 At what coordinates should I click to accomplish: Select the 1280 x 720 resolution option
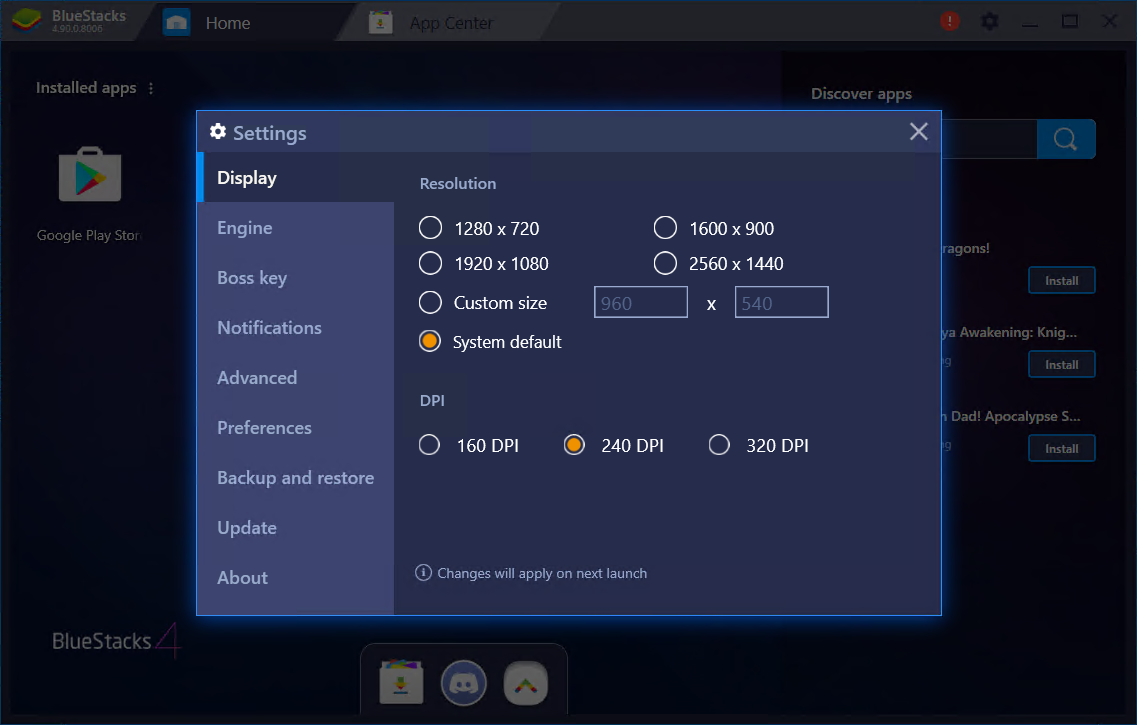430,228
